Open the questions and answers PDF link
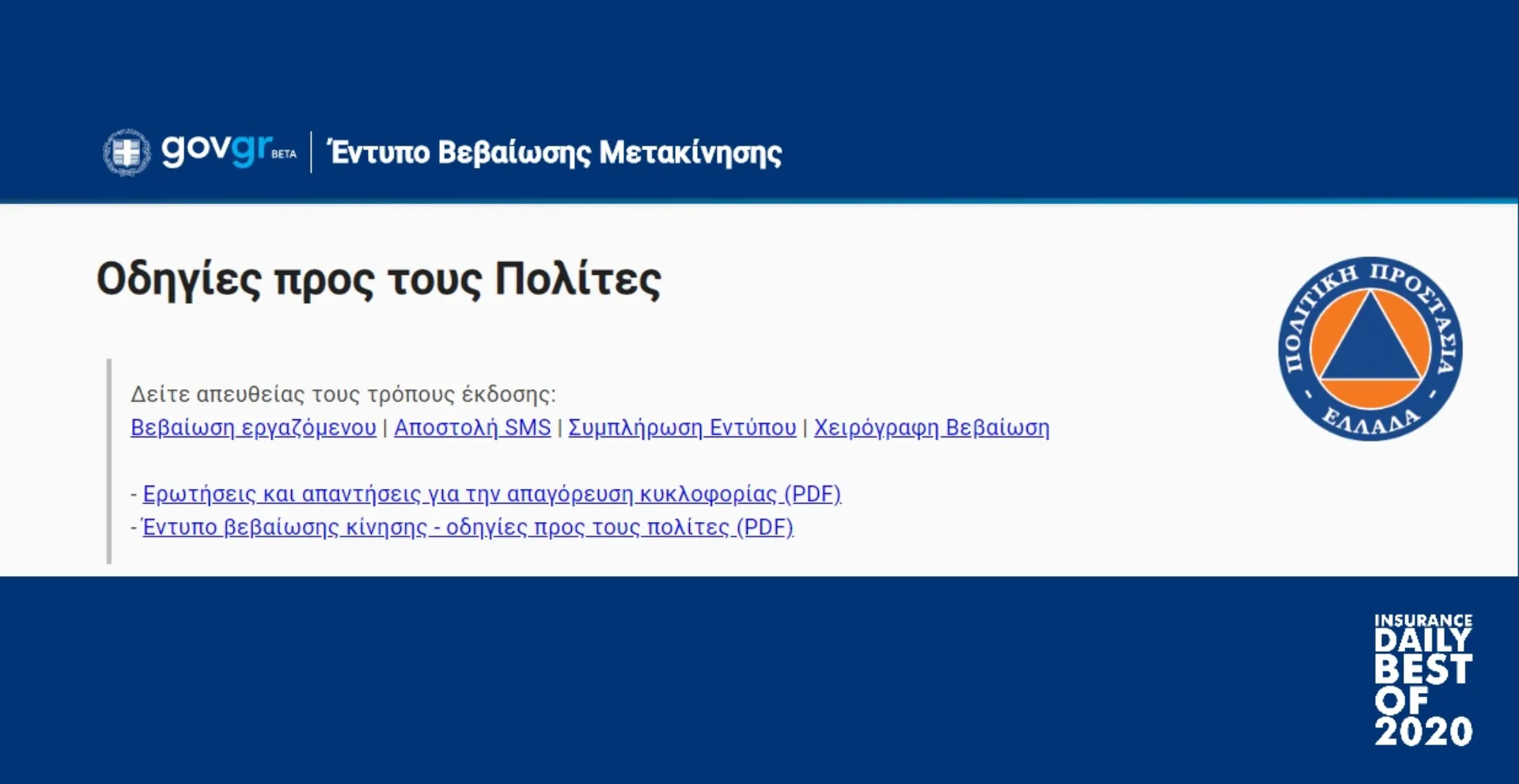The width and height of the screenshot is (1519, 784). [491, 494]
